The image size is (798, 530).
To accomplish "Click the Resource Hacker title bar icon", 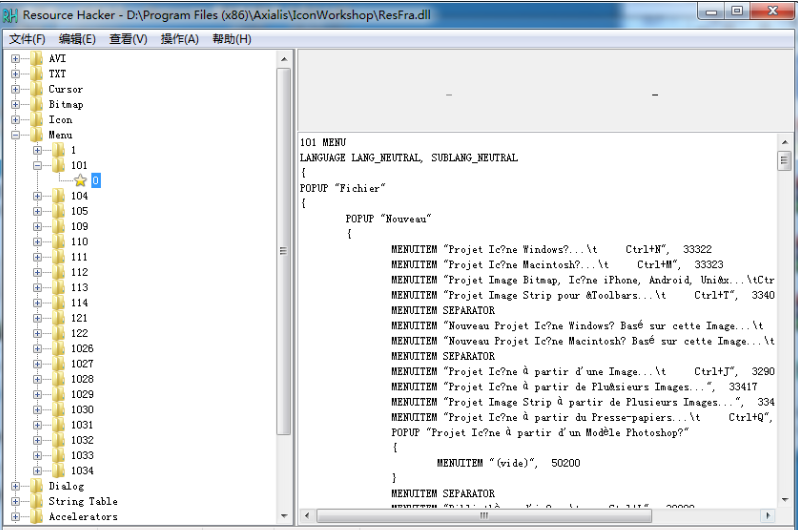I will [11, 14].
